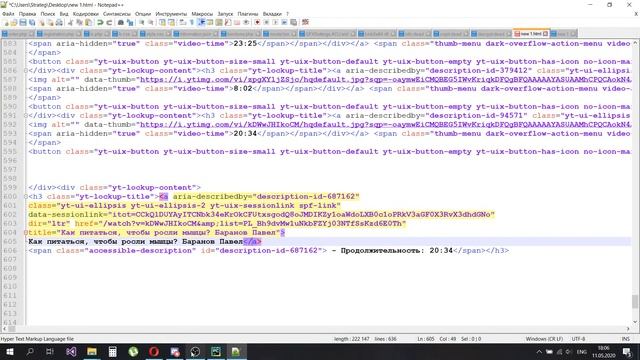Click the UTF-8 encoding status field

(x=578, y=339)
